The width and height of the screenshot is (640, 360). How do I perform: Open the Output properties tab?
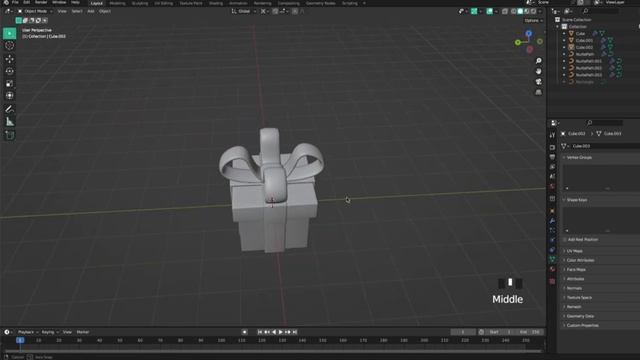[x=552, y=157]
